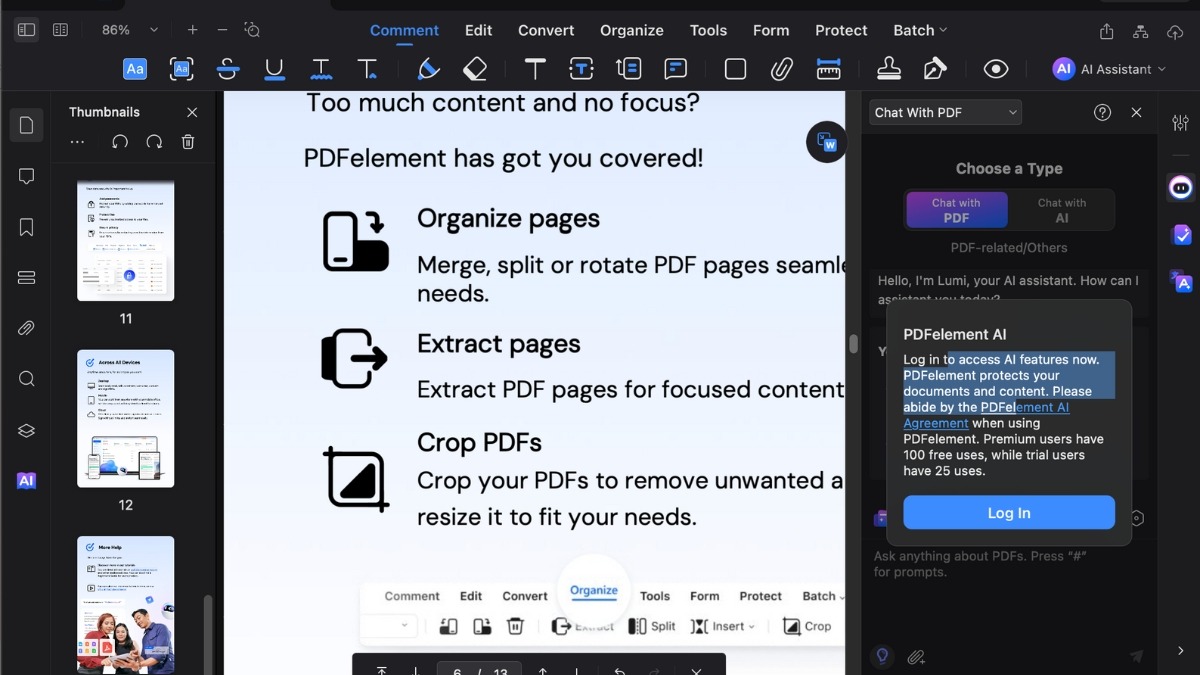Choose the Chat with PDF type
Image resolution: width=1200 pixels, height=675 pixels.
(x=956, y=210)
